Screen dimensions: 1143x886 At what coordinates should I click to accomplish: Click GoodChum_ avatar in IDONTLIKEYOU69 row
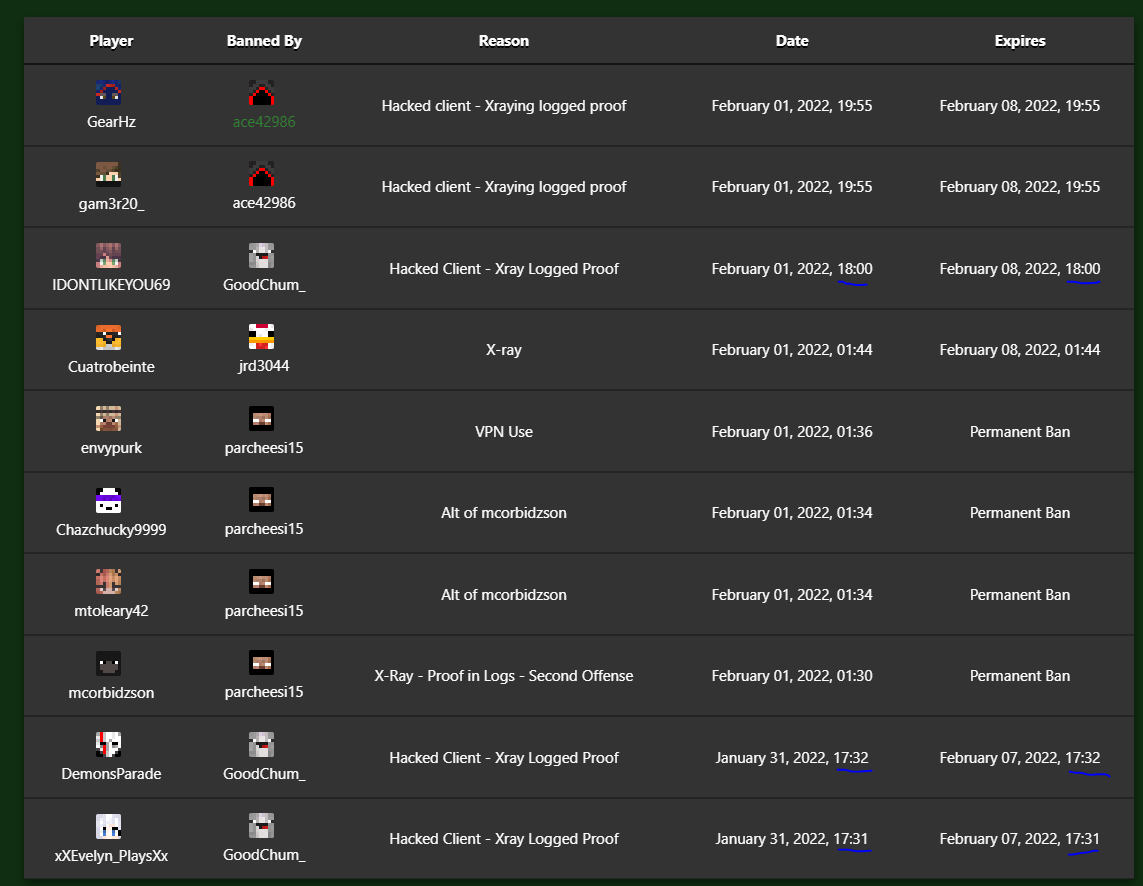262,256
